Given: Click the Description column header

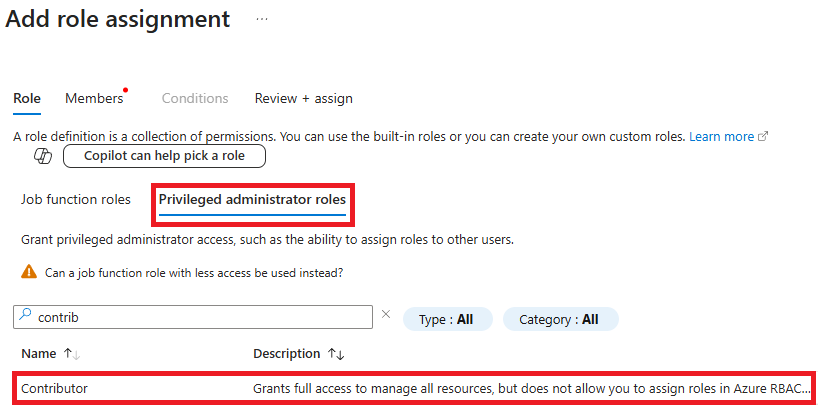Looking at the screenshot, I should pyautogui.click(x=286, y=354).
